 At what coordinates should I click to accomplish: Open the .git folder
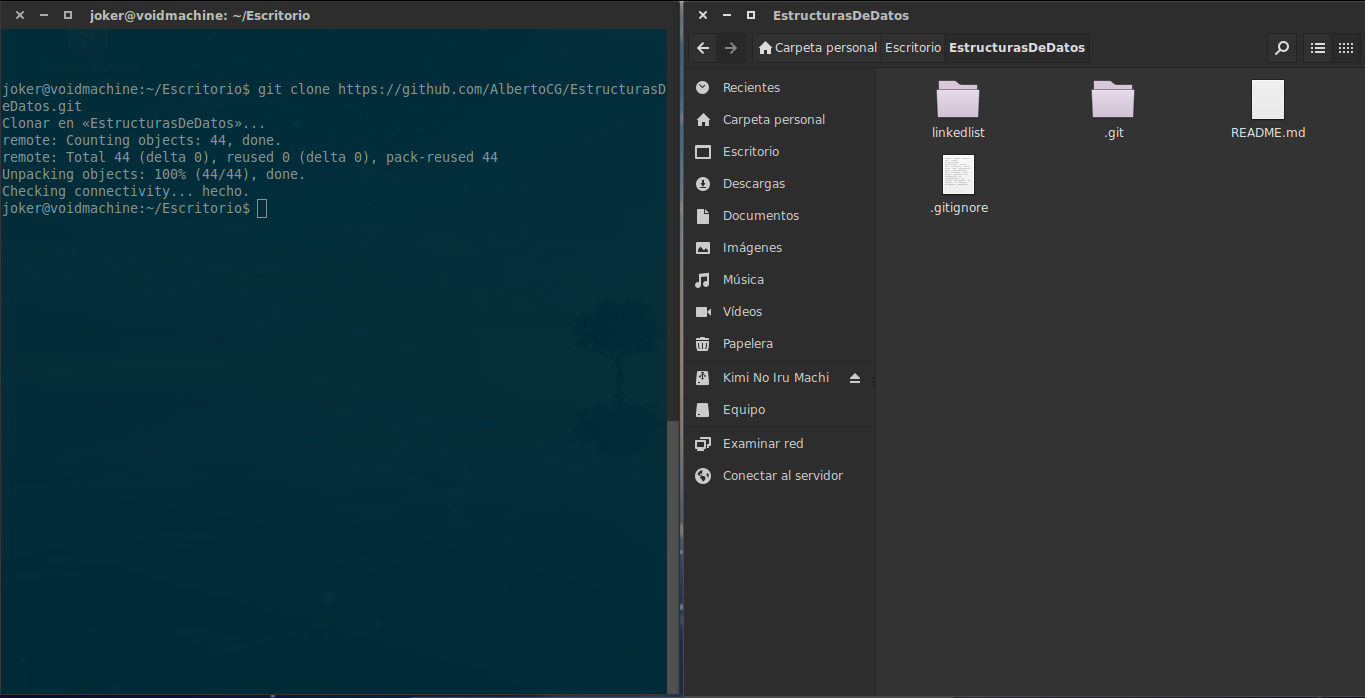(1113, 101)
